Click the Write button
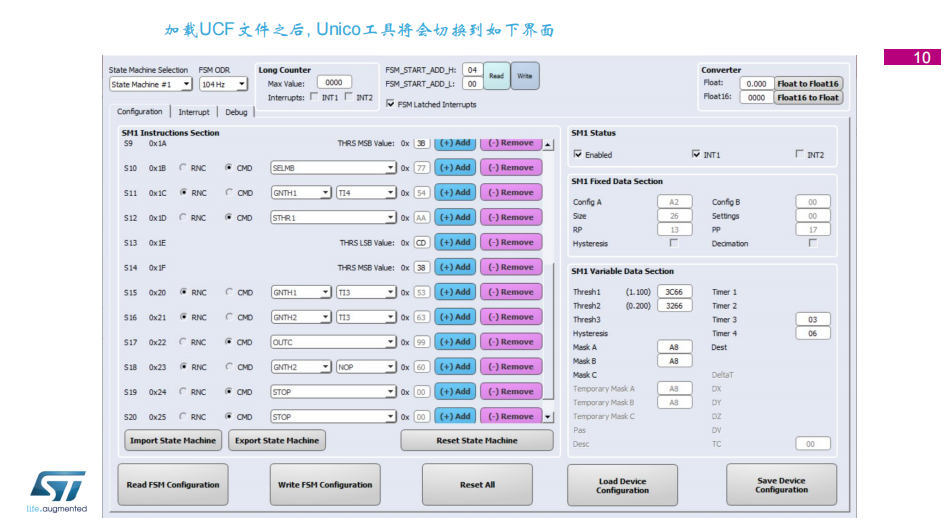The image size is (943, 523). point(525,76)
